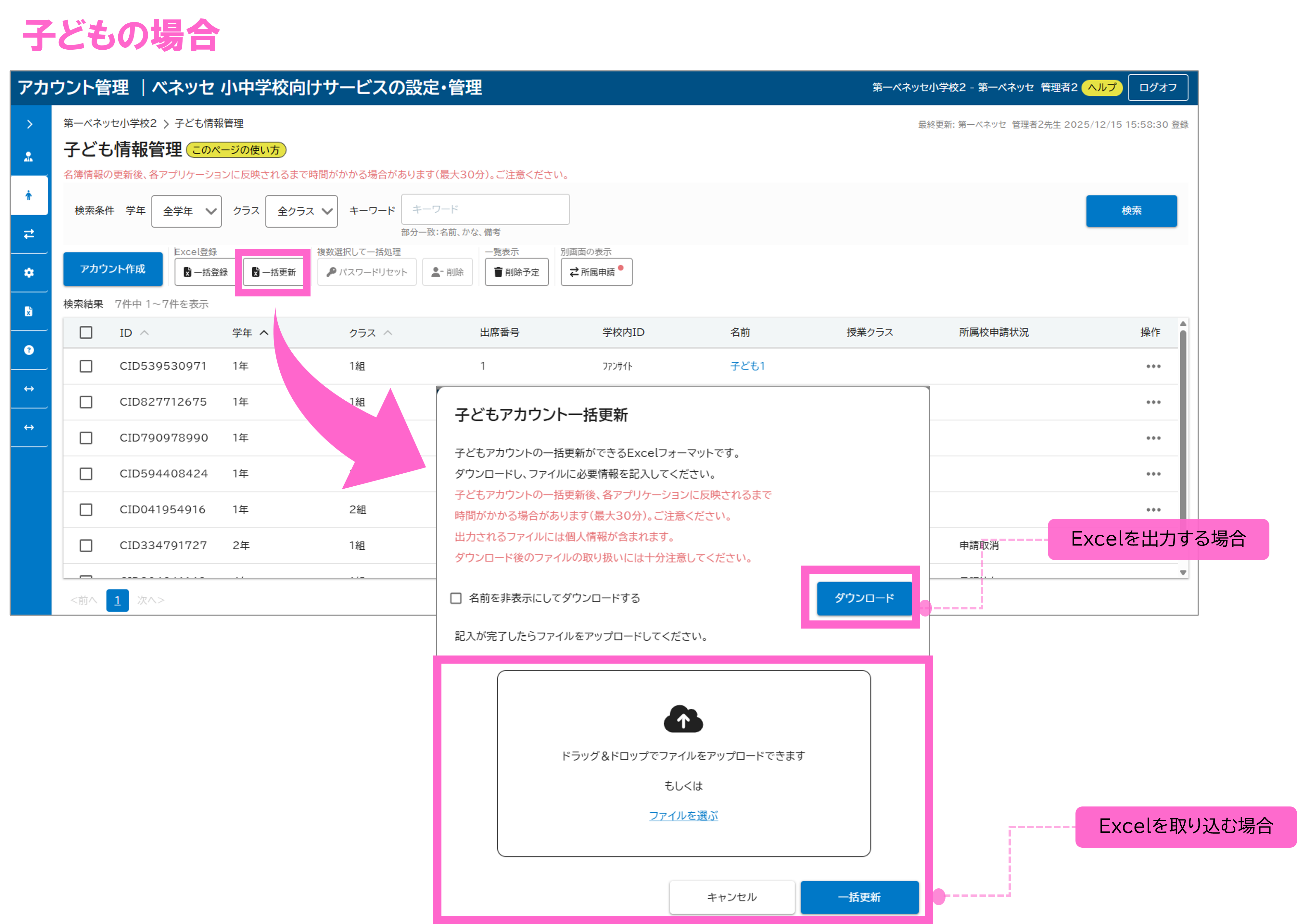Check the box for CID827712675 row
1297x924 pixels.
coord(86,402)
